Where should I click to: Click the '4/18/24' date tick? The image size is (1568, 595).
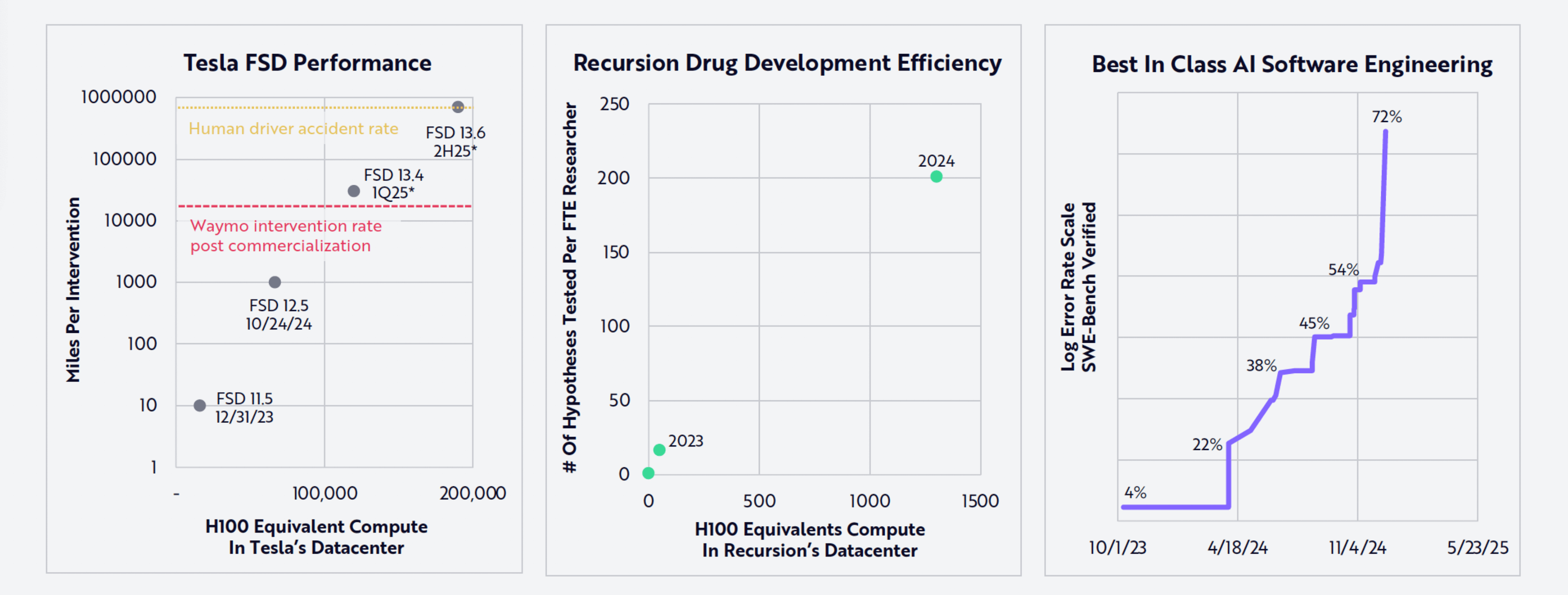1238,548
